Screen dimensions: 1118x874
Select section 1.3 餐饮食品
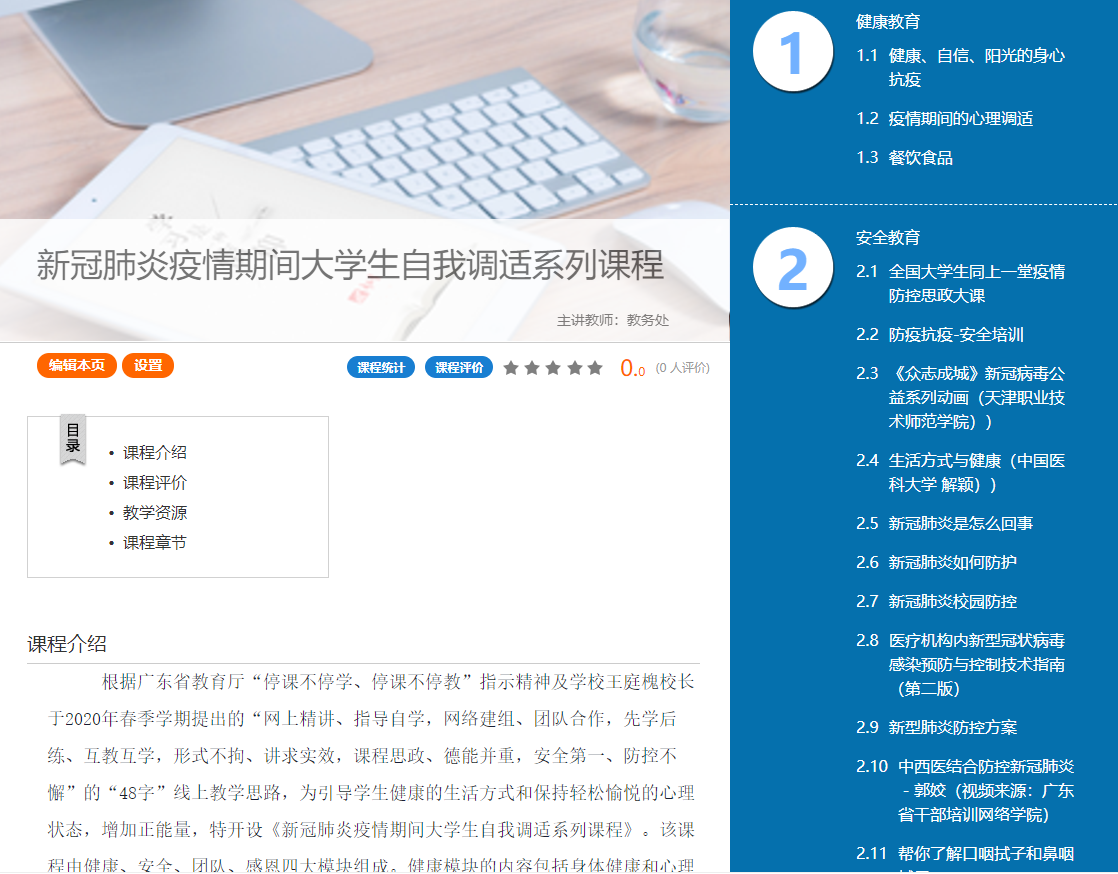click(920, 158)
